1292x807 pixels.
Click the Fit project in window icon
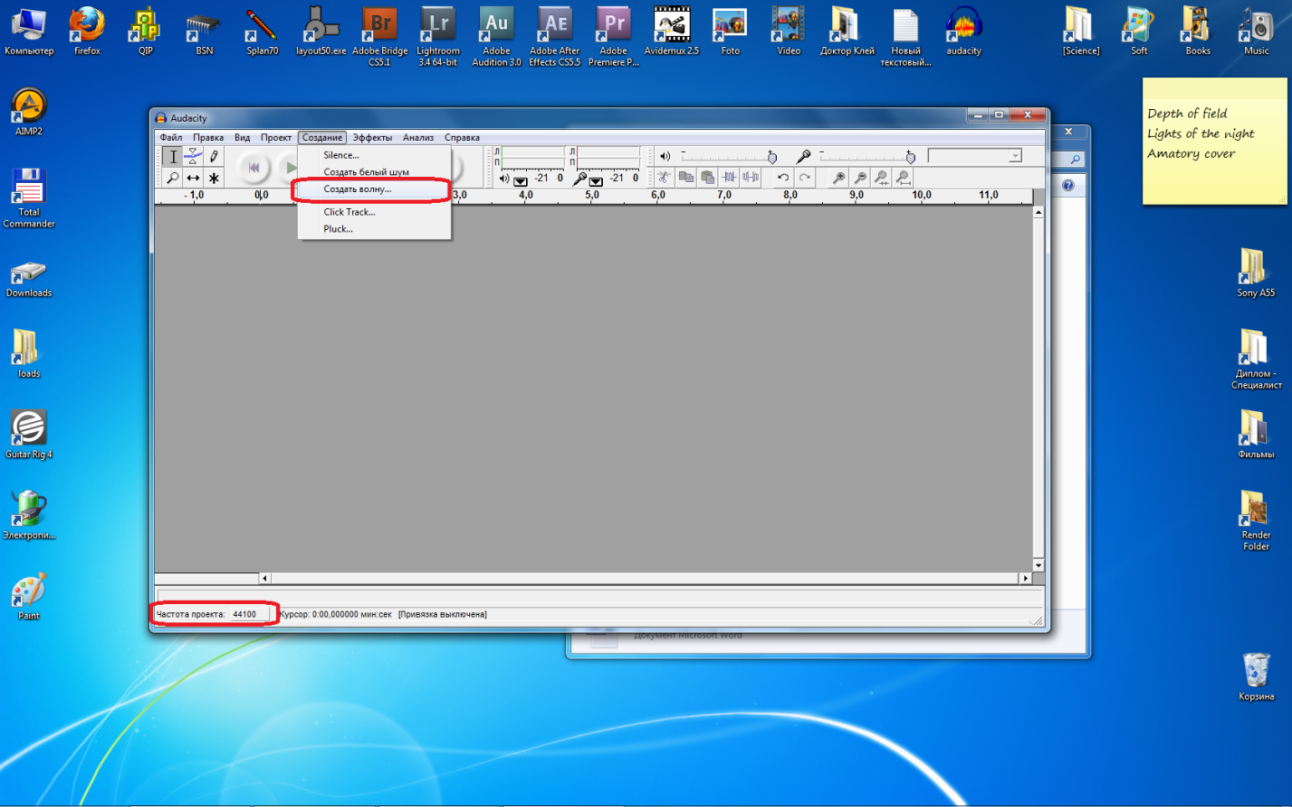point(903,177)
